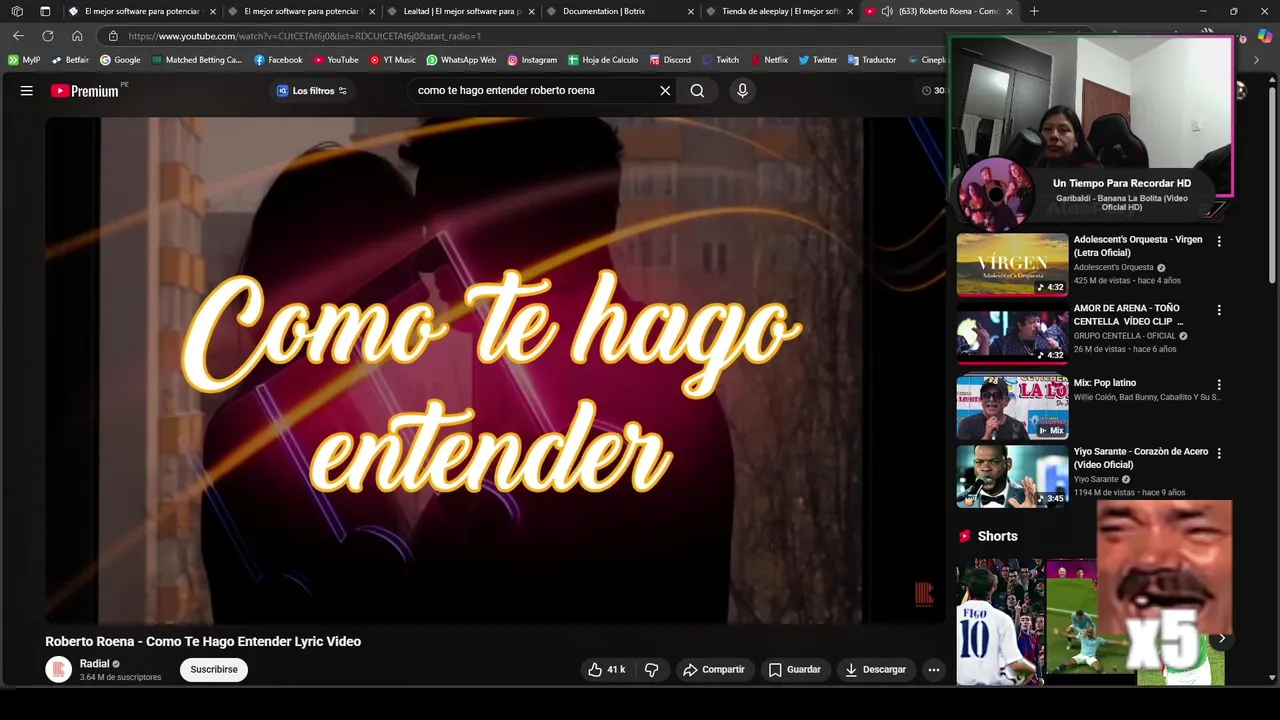Open more actions ellipsis below video
The image size is (1280, 720).
tap(933, 670)
